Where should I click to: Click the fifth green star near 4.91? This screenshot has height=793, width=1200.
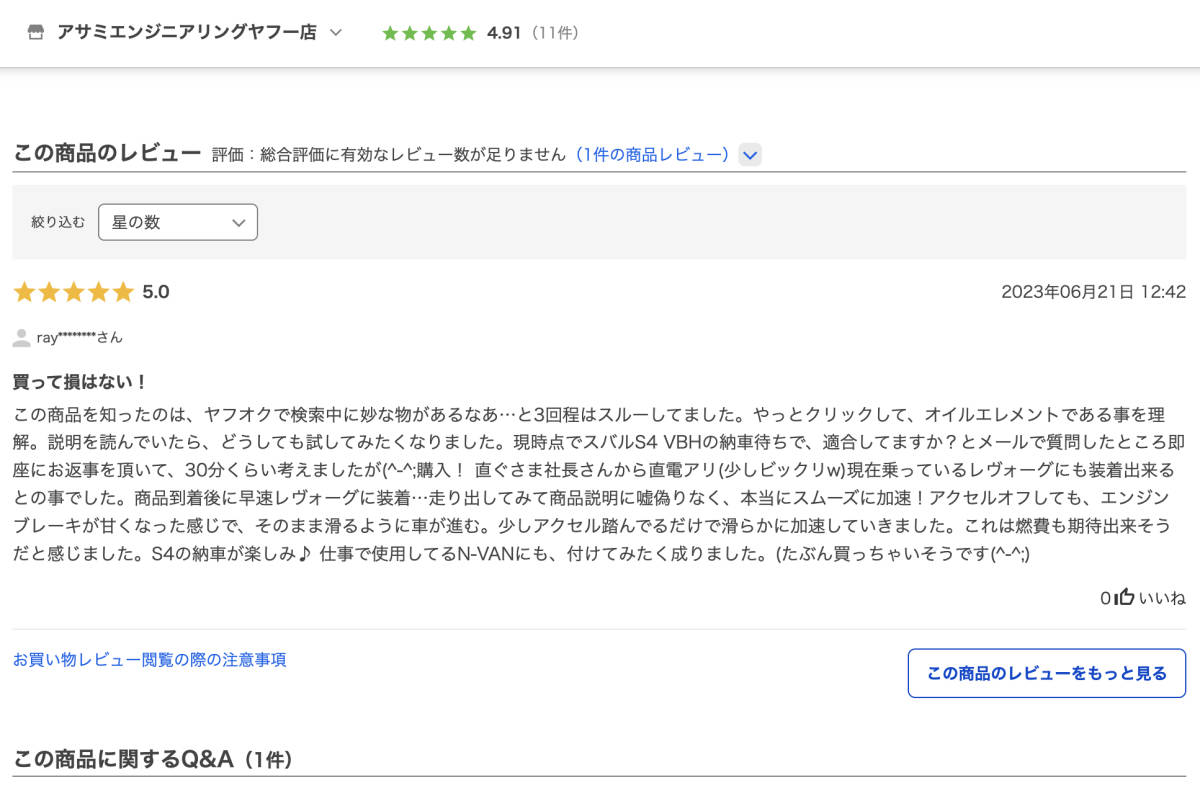click(x=468, y=32)
